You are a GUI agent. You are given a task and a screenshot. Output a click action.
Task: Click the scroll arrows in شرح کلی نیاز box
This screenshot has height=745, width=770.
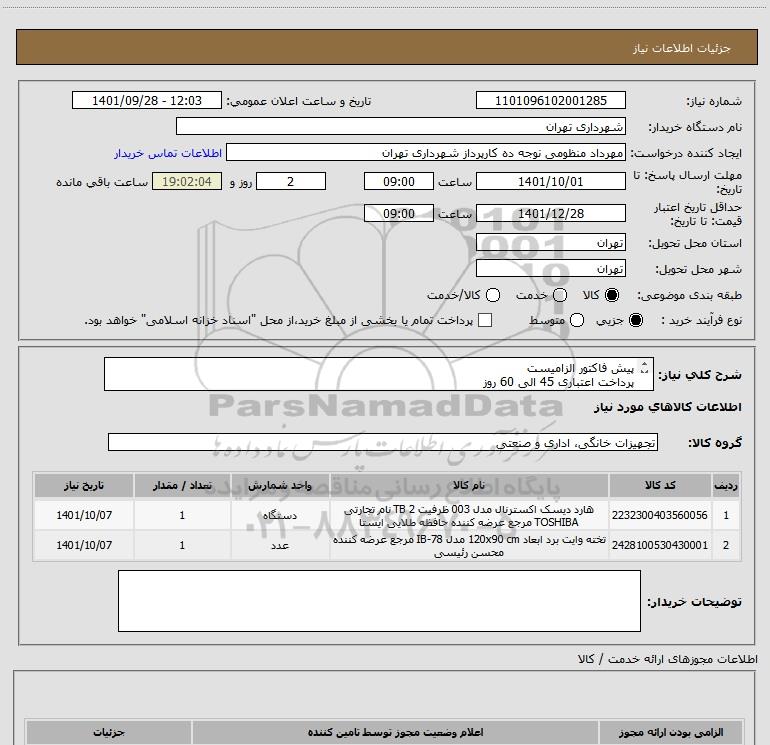tap(644, 367)
